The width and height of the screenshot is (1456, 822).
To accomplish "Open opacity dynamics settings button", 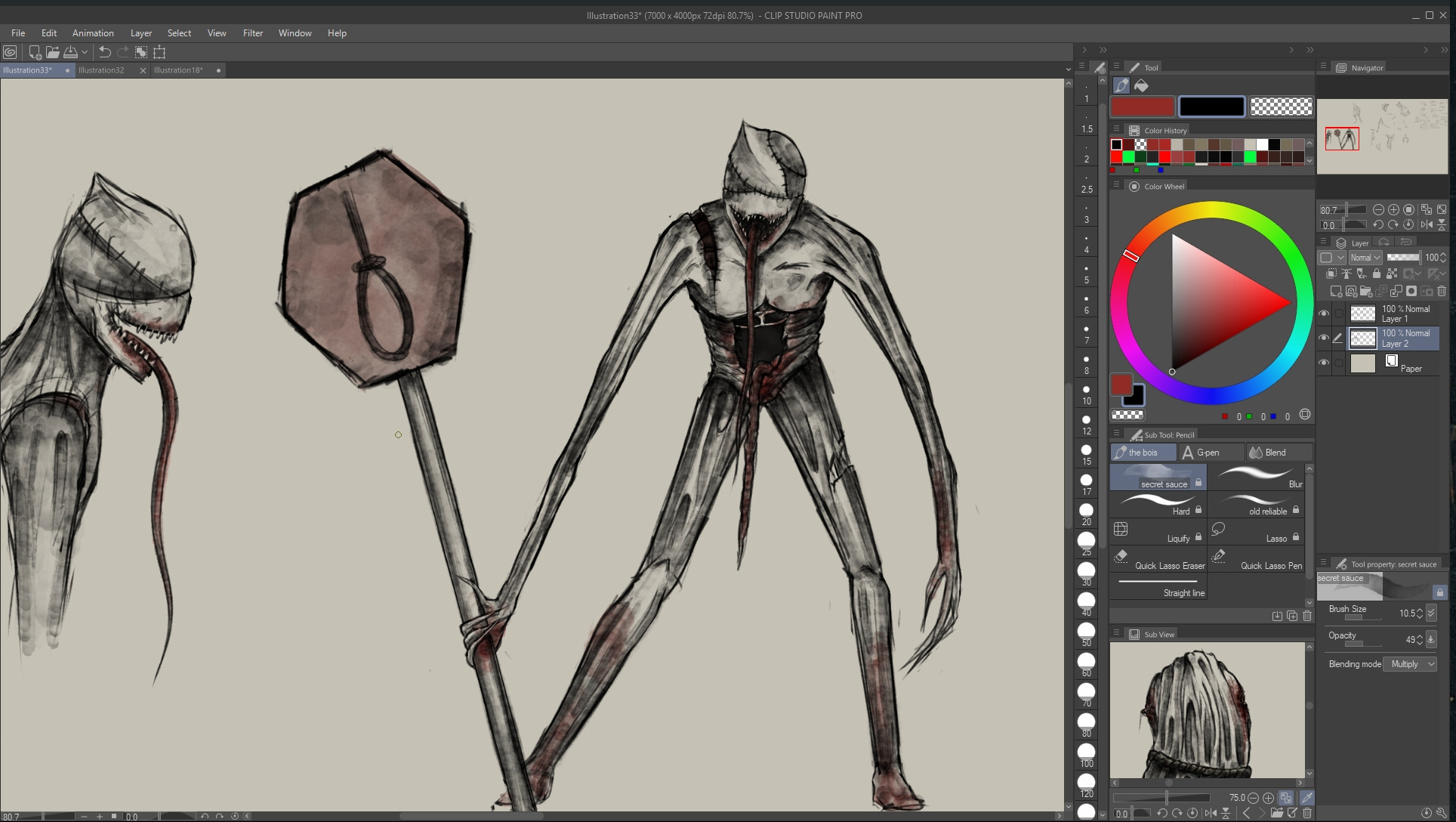I will pos(1431,640).
